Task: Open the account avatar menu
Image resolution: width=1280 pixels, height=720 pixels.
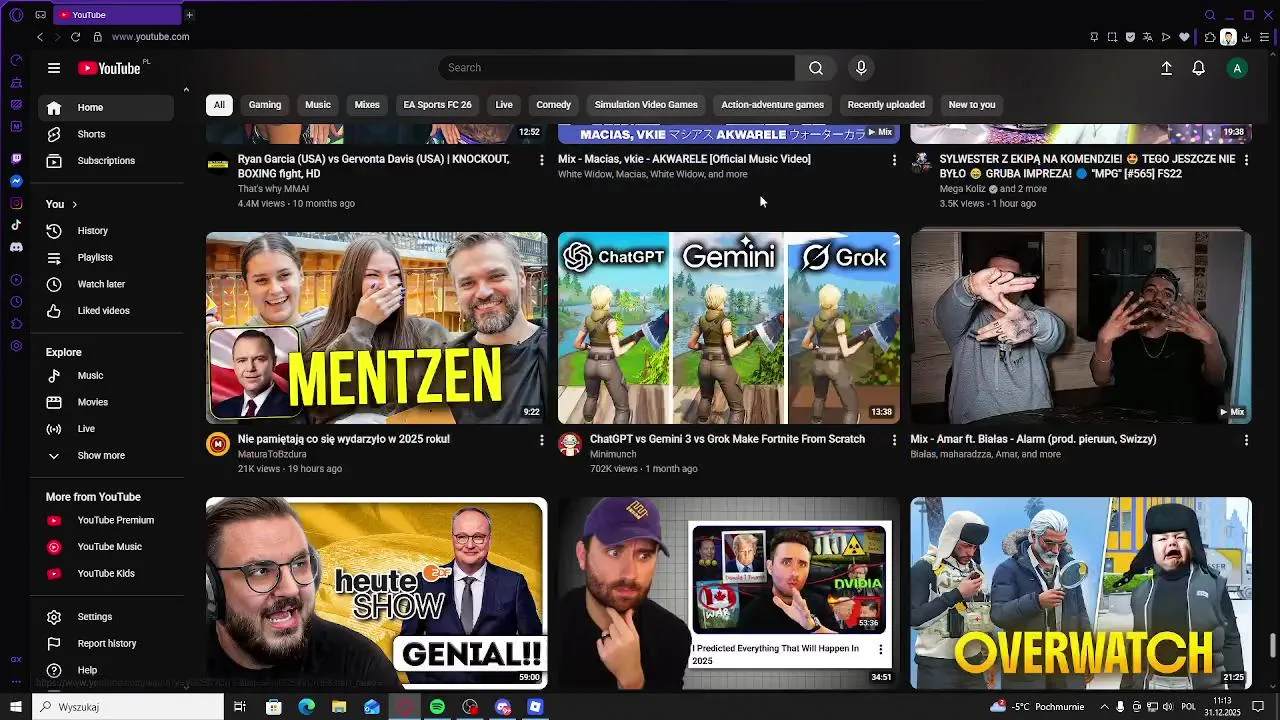Action: 1237,68
